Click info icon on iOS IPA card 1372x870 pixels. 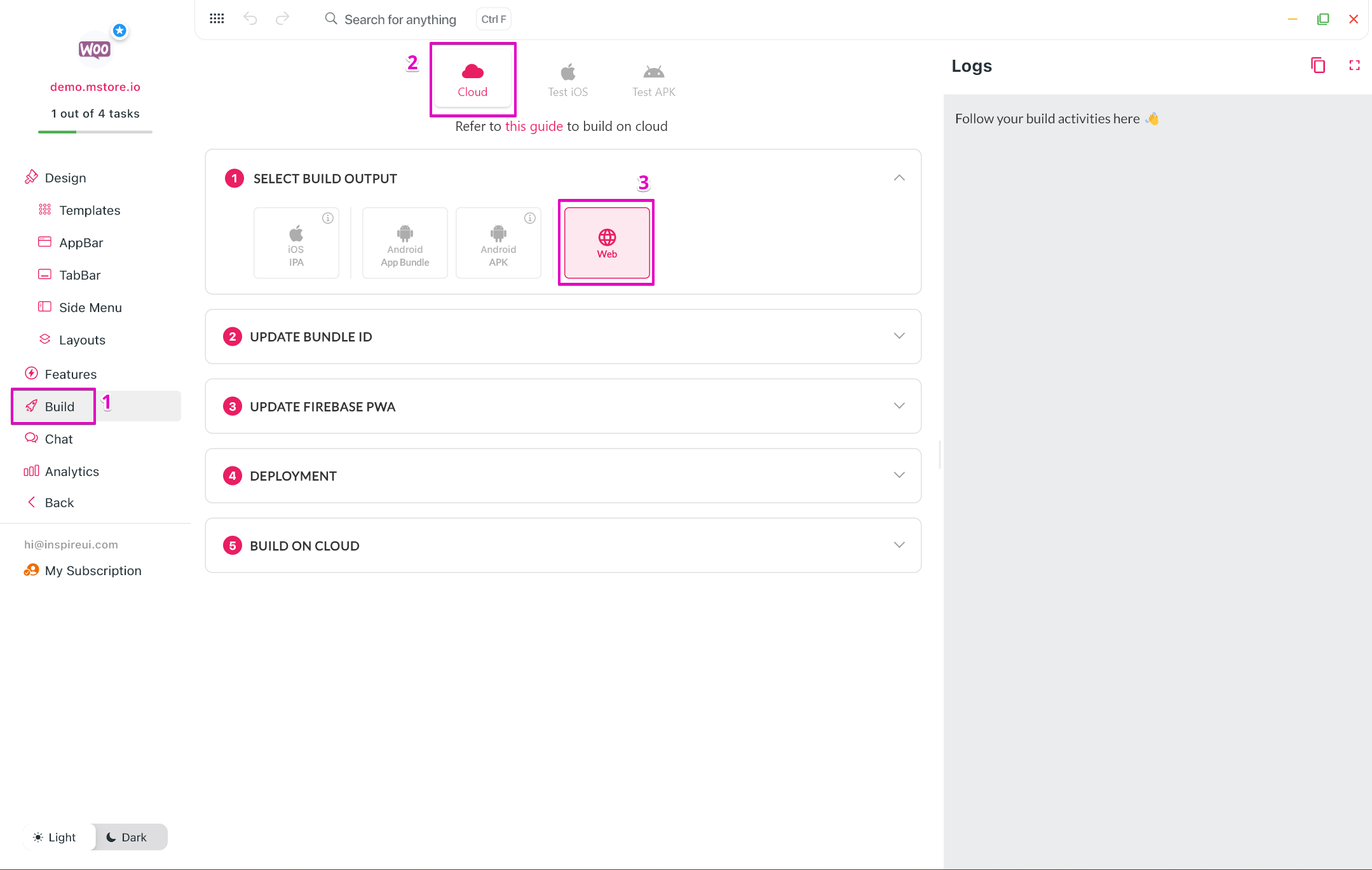tap(328, 218)
